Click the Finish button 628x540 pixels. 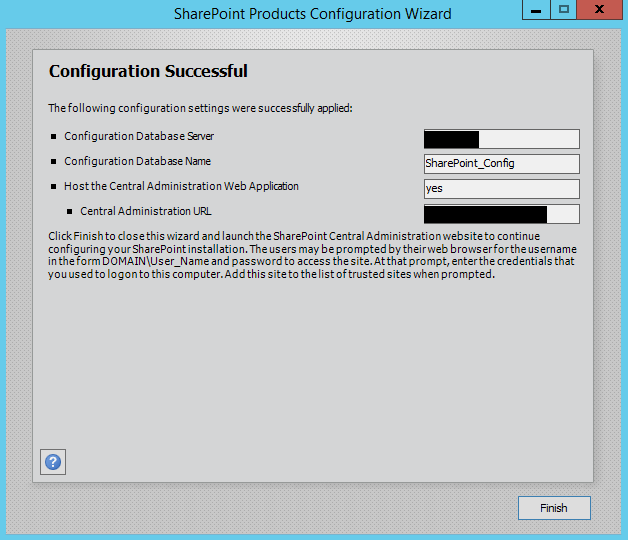point(554,508)
